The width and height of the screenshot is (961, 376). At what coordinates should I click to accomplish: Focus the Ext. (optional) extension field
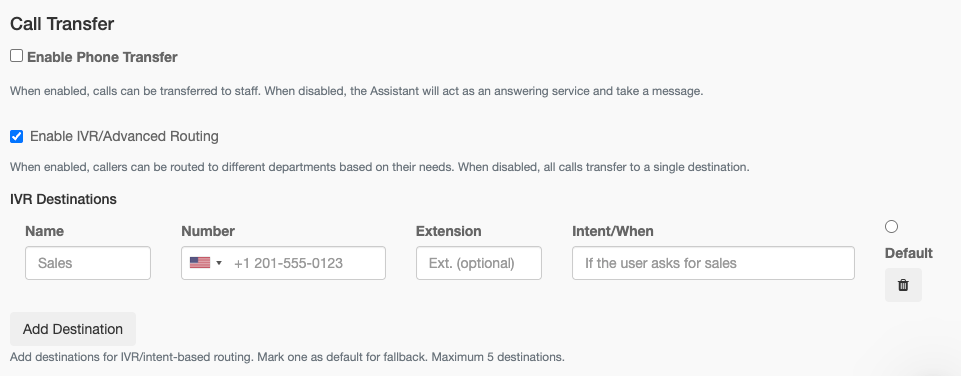[x=479, y=263]
